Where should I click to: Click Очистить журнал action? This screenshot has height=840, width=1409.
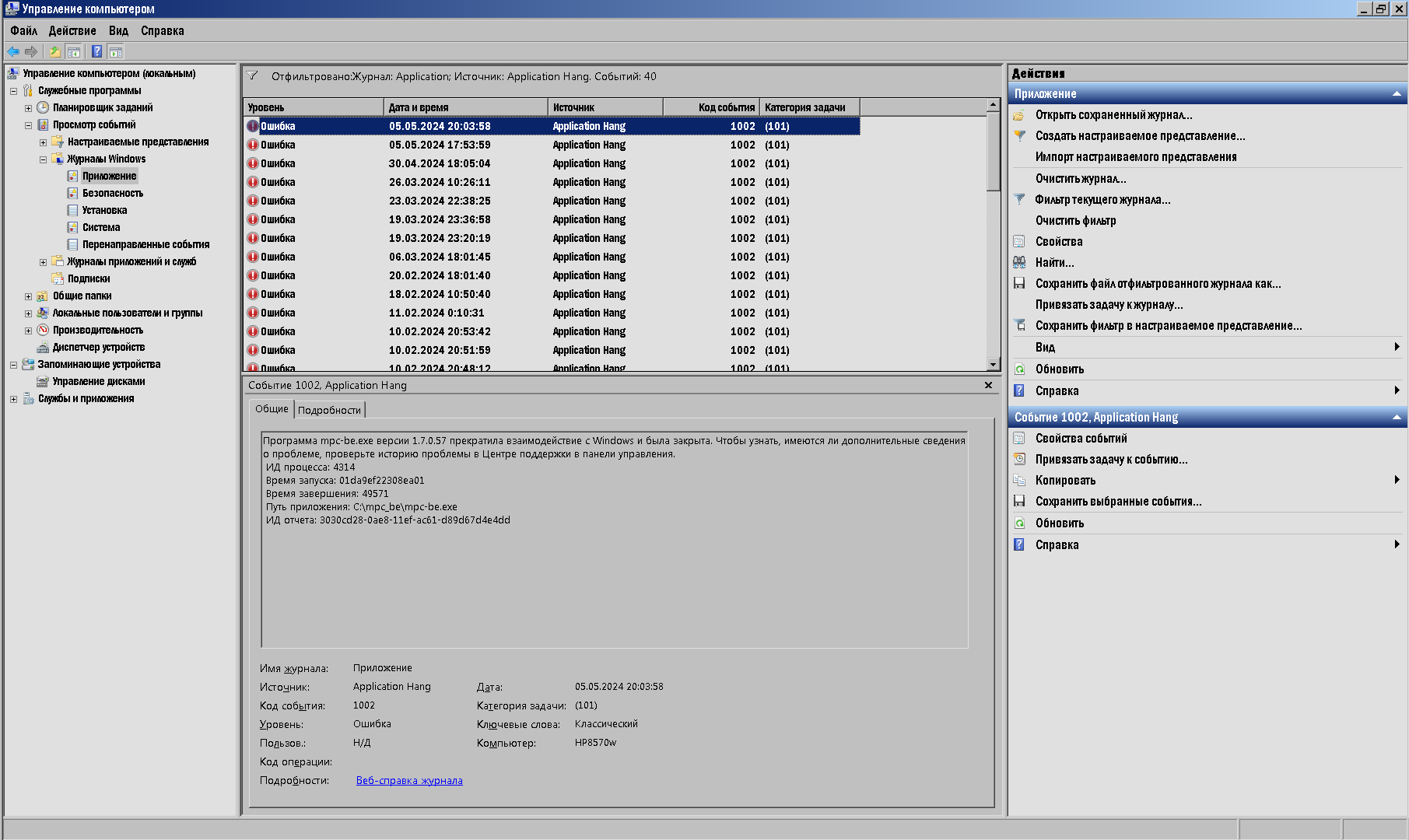[1081, 178]
